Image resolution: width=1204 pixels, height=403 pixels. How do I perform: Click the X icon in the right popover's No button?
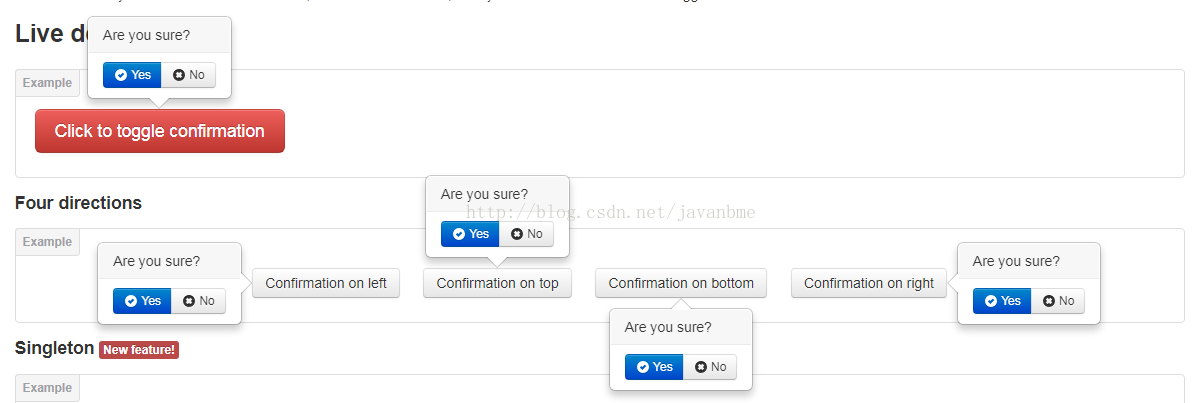coord(1049,301)
